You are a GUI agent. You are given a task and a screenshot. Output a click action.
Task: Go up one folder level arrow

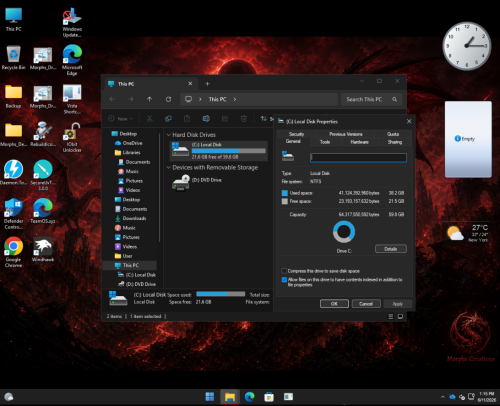click(x=150, y=99)
